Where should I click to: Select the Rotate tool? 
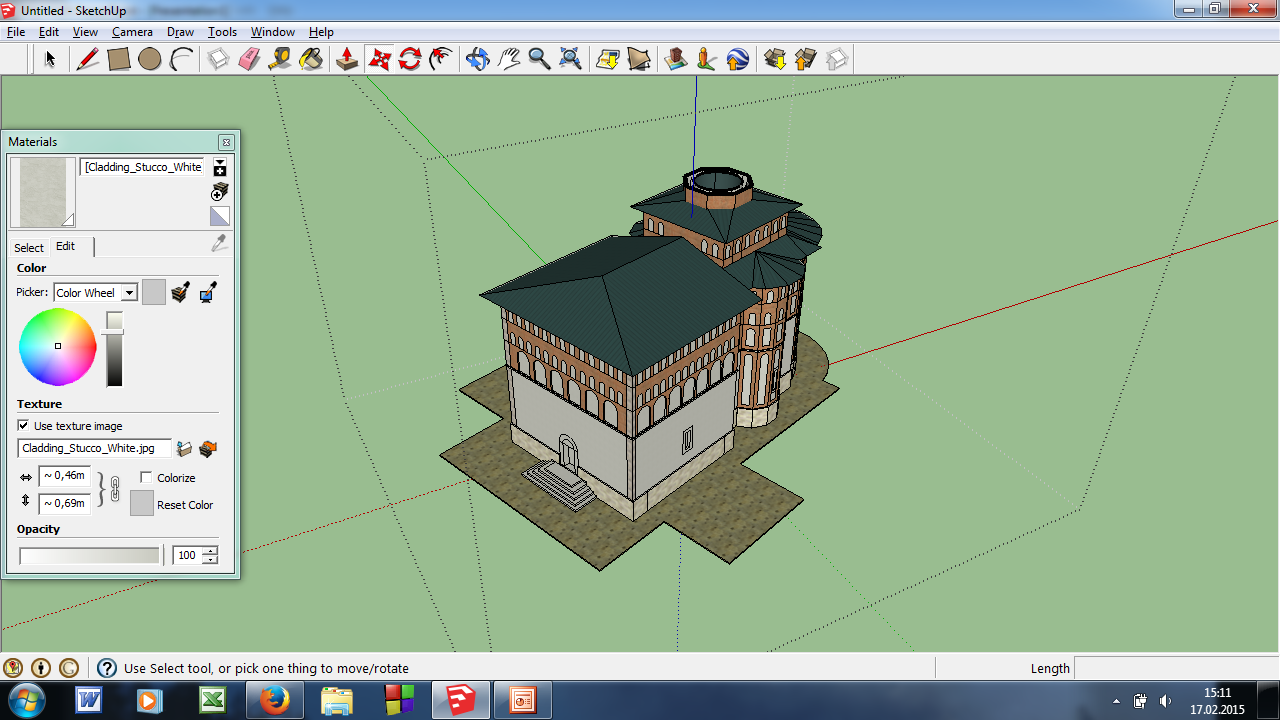[409, 59]
